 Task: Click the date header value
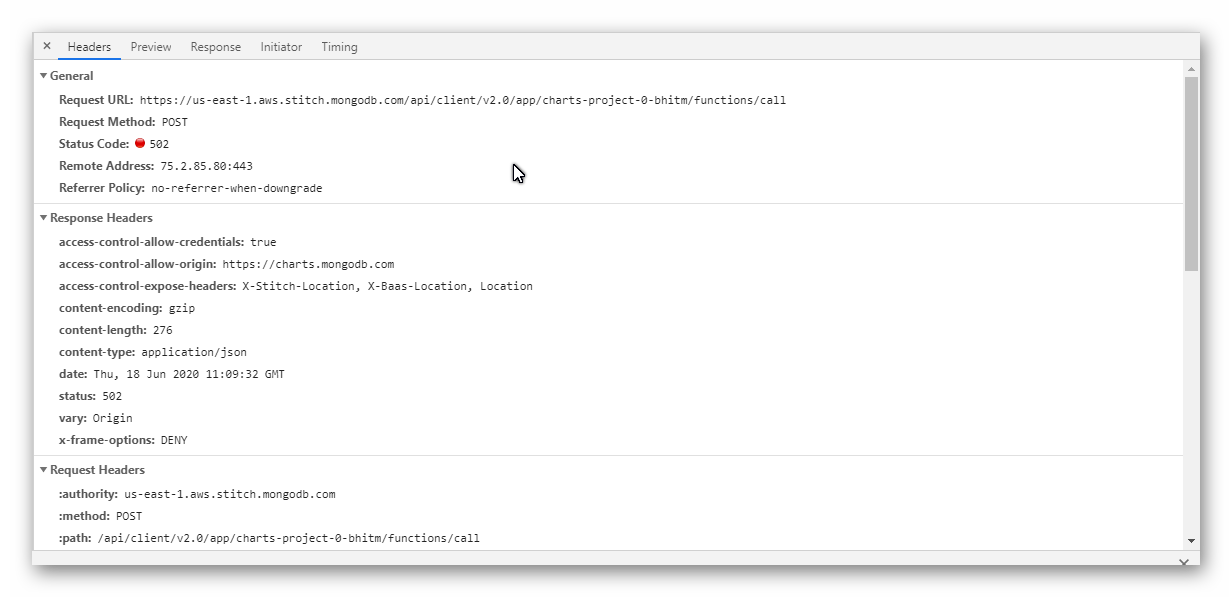coord(189,374)
